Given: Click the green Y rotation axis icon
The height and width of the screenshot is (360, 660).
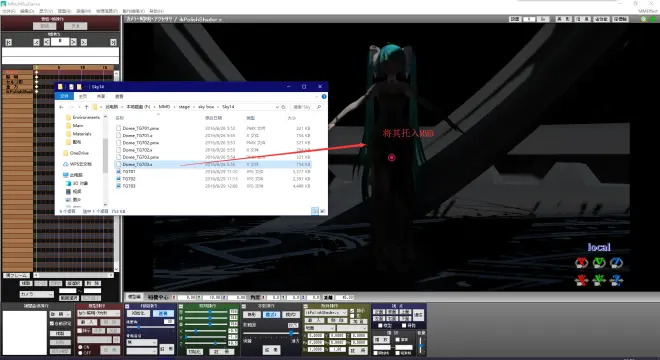Looking at the screenshot, I should [599, 263].
